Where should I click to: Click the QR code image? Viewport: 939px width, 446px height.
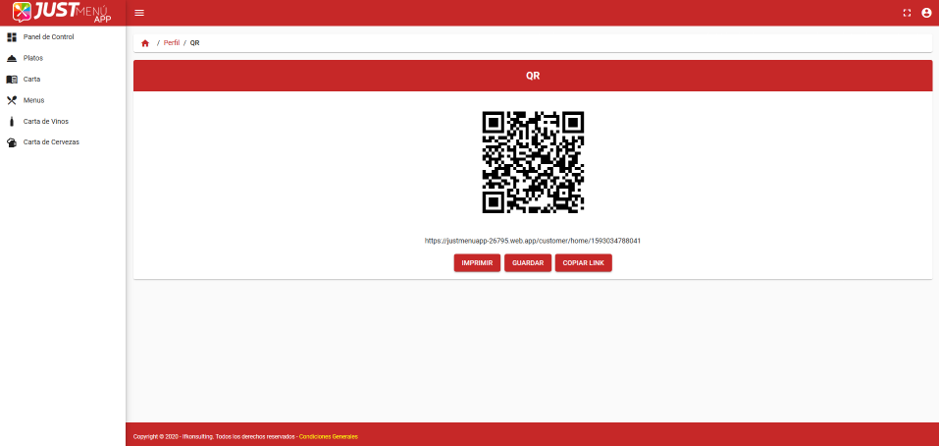point(533,162)
